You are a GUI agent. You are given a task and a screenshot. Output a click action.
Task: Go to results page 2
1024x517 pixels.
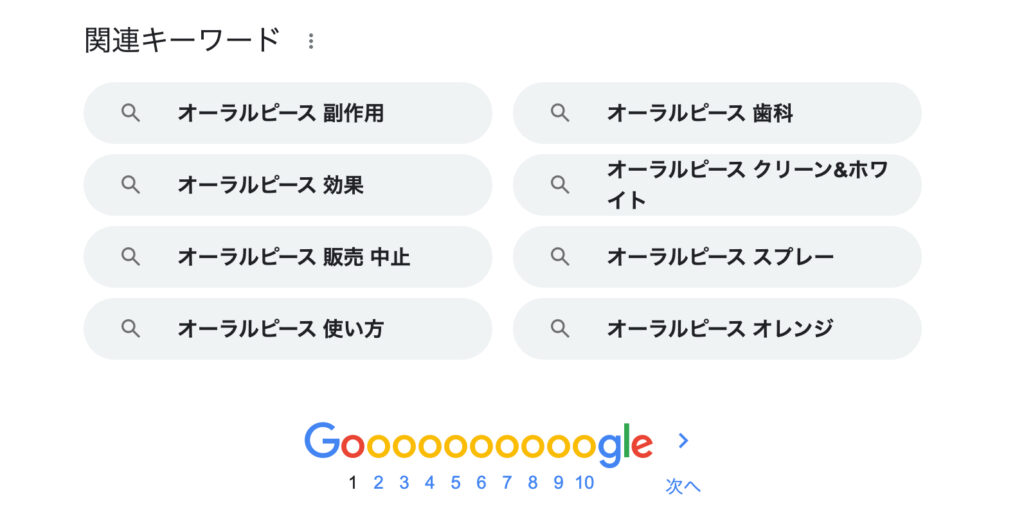(378, 482)
